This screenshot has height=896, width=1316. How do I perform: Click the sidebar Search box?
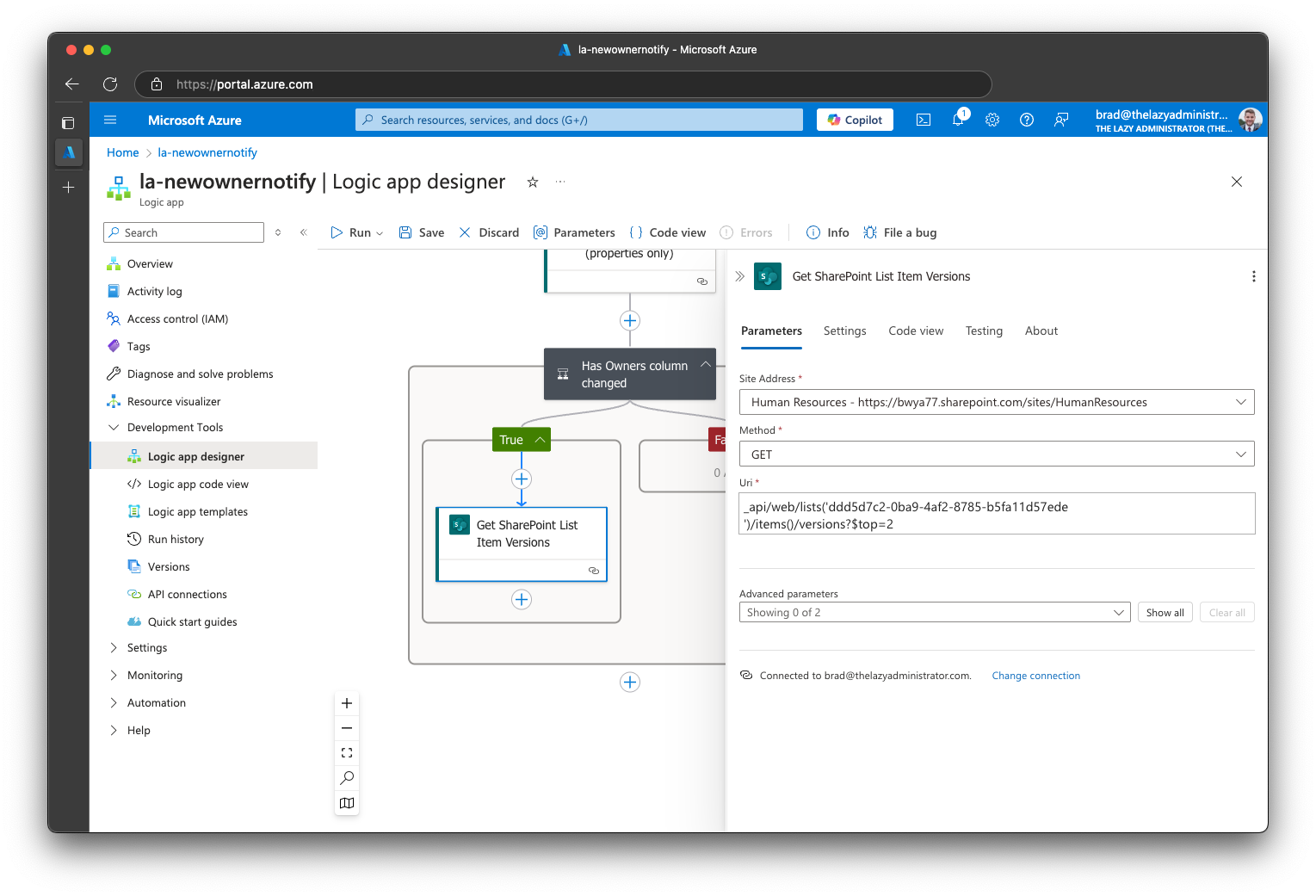coord(183,232)
